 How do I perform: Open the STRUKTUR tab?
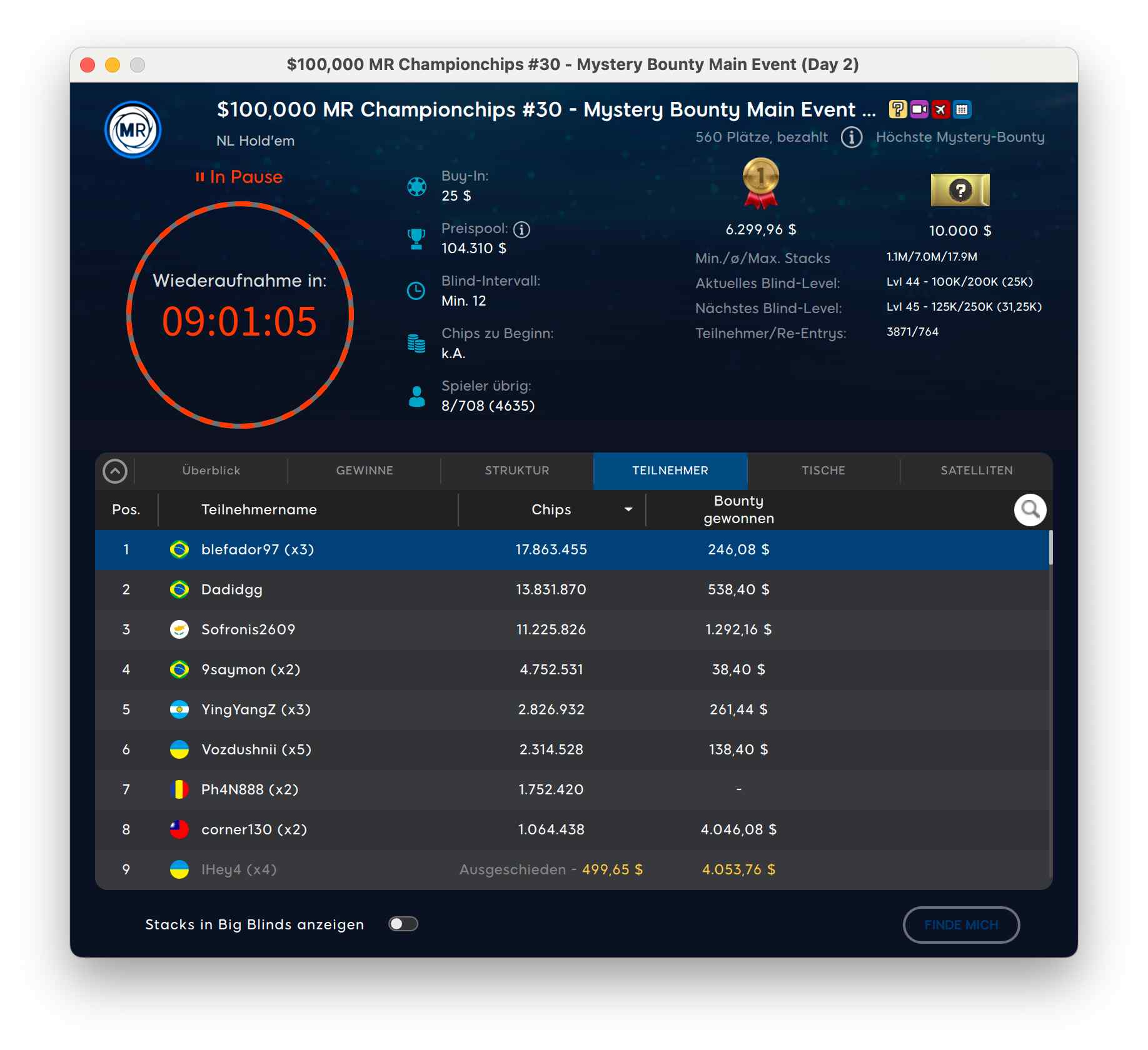click(517, 471)
